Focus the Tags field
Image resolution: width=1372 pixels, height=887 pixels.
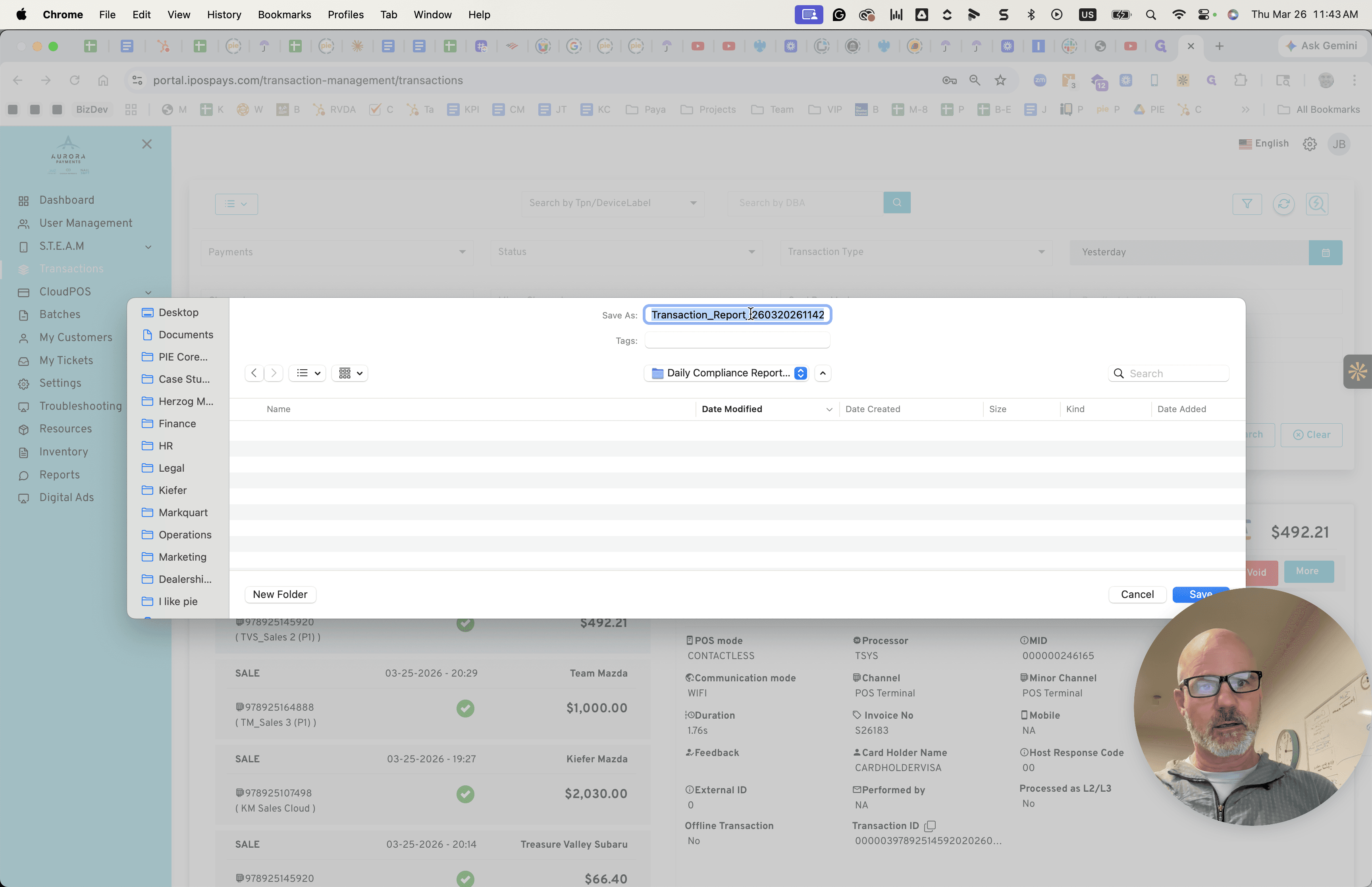click(x=738, y=340)
